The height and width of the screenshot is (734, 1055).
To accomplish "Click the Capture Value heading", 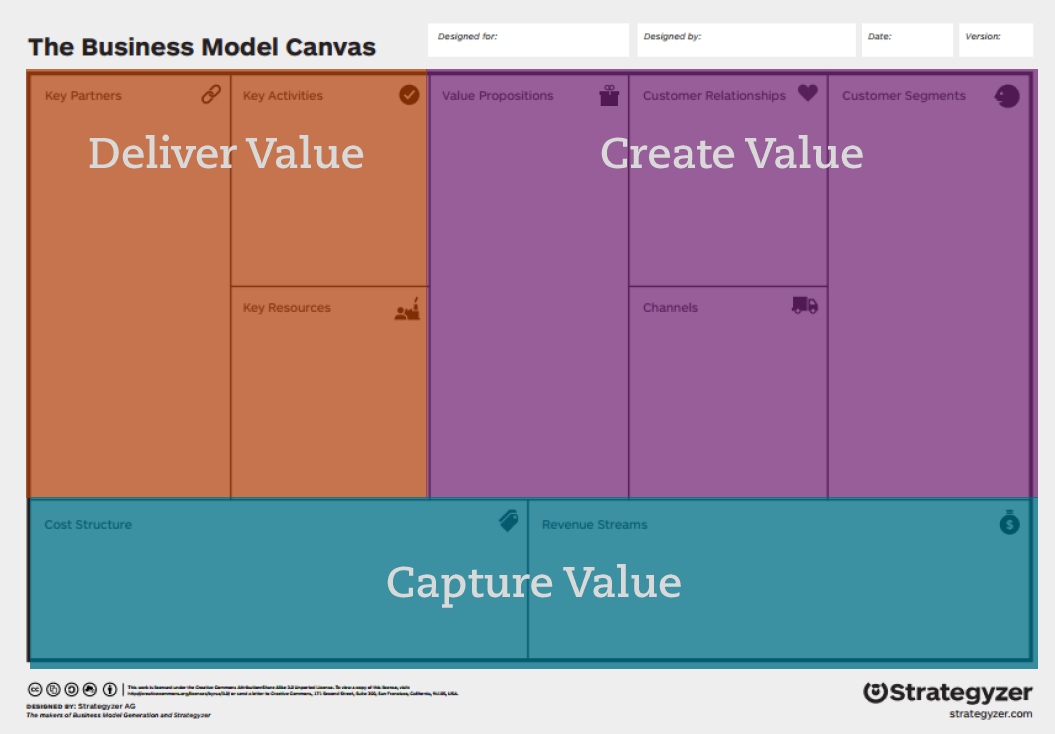I will click(534, 583).
